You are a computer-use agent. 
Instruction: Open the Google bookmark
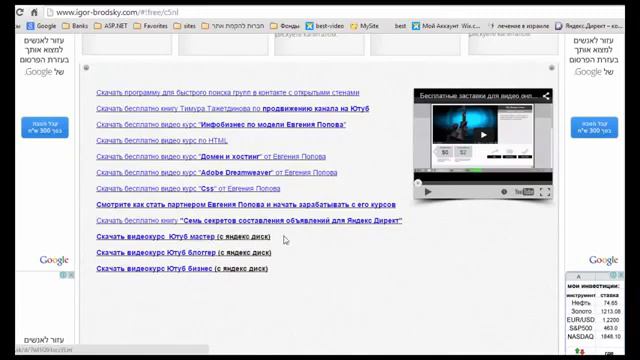[41, 26]
